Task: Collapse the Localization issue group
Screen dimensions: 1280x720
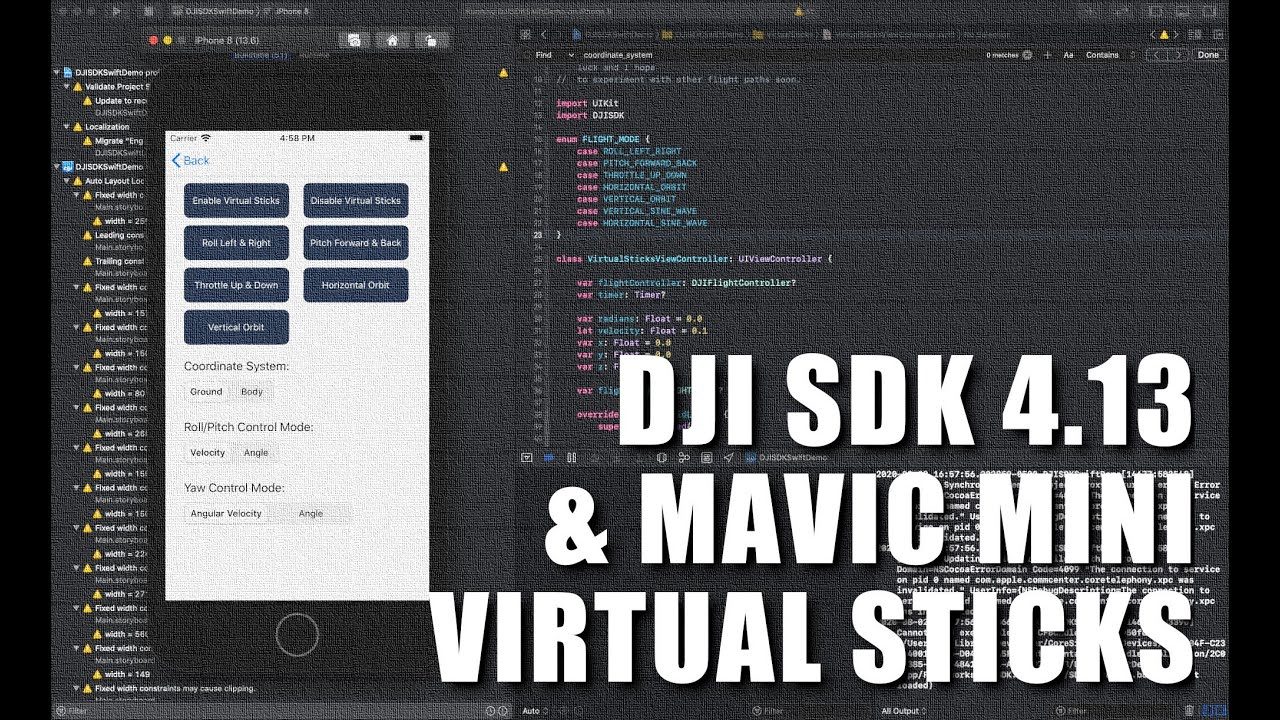Action: [67, 127]
